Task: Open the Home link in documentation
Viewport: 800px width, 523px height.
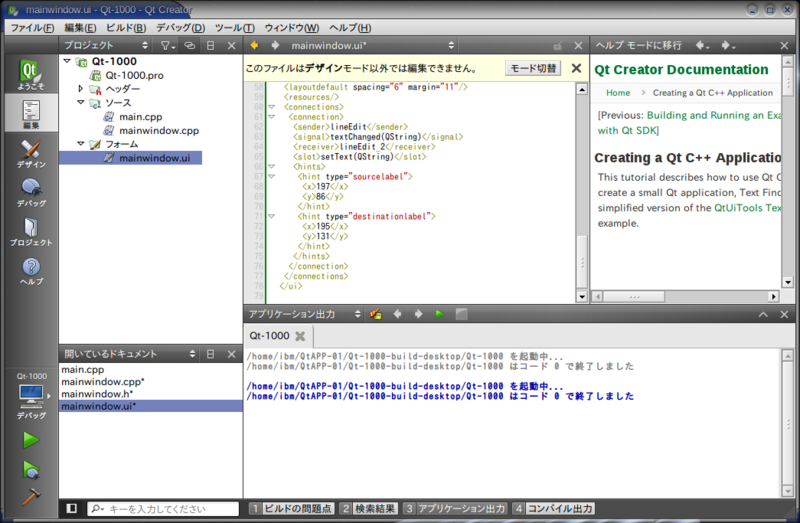Action: (x=618, y=92)
